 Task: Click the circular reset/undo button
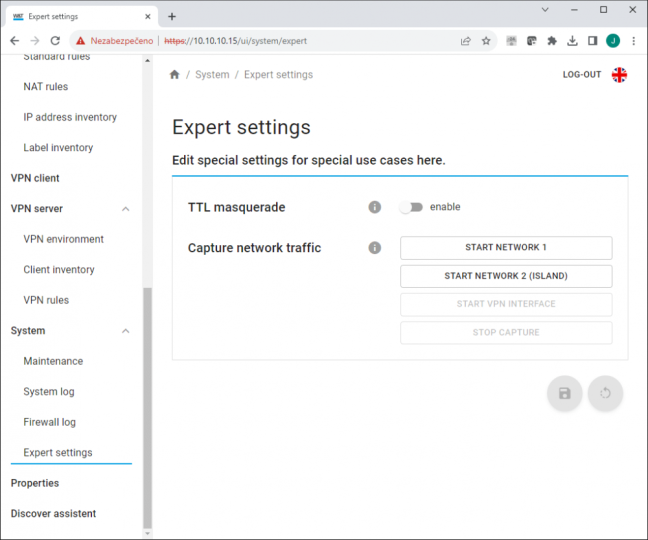605,393
